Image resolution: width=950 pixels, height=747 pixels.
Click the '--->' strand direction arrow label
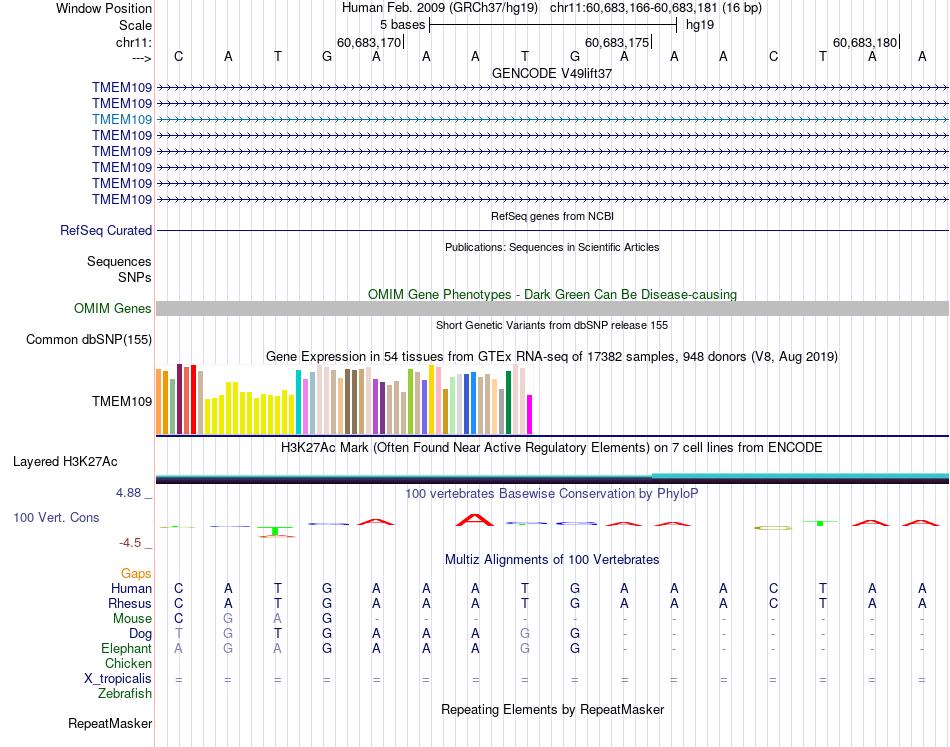point(141,58)
